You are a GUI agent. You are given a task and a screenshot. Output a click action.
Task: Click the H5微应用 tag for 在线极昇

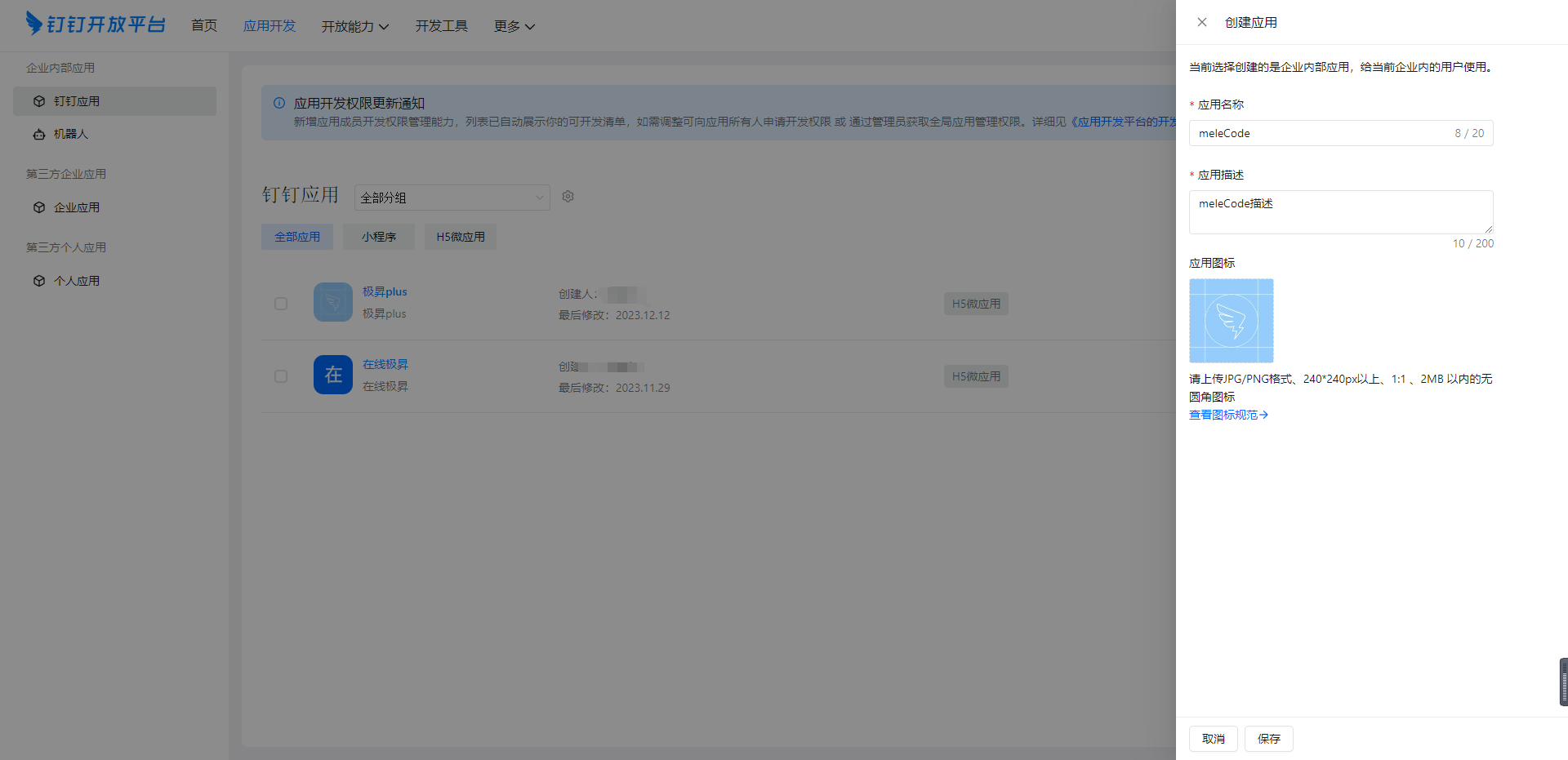click(x=976, y=376)
